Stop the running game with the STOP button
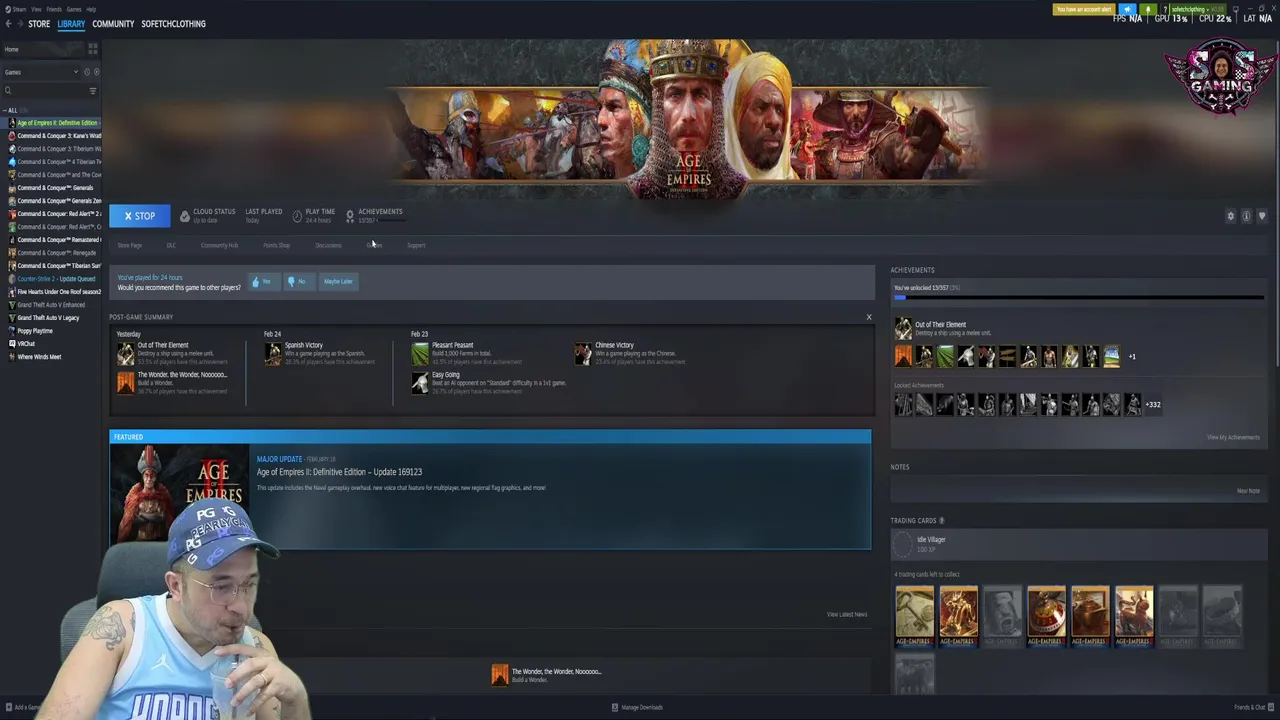Viewport: 1280px width, 720px height. 140,216
